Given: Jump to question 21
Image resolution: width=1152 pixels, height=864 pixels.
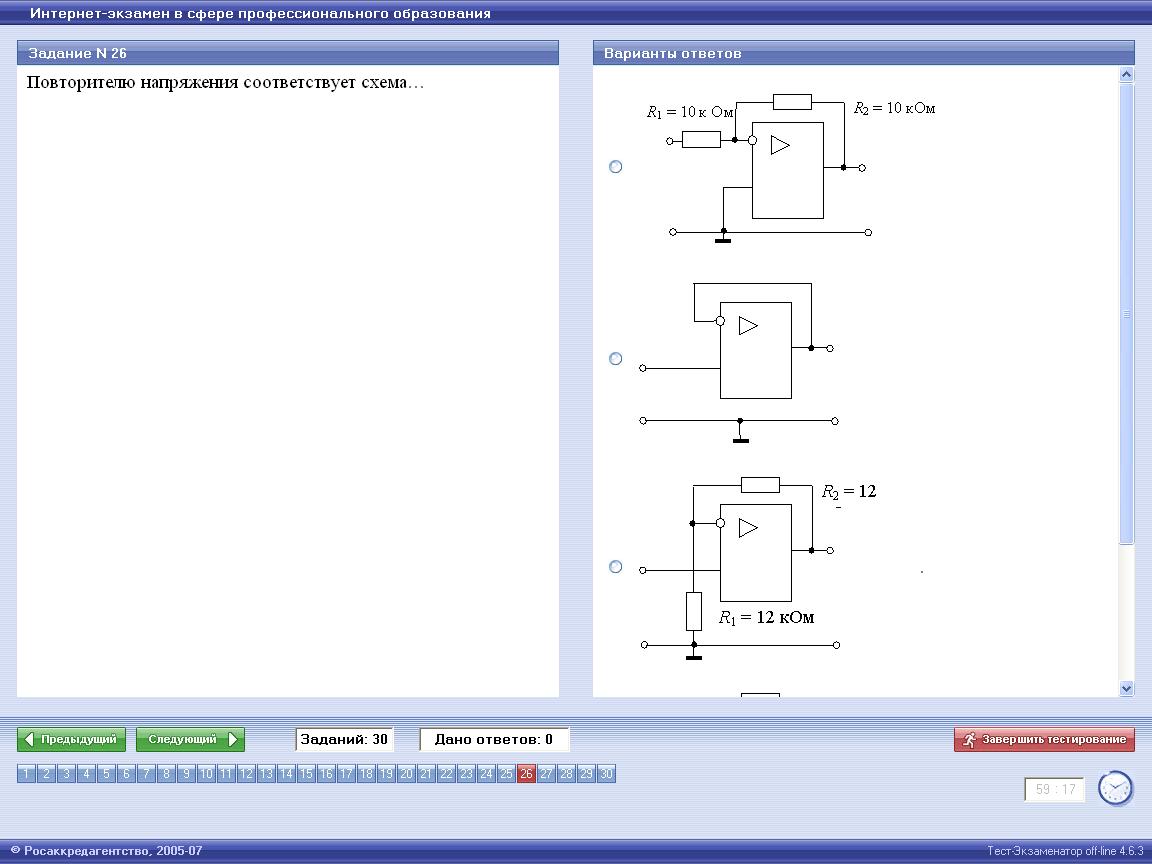Looking at the screenshot, I should pyautogui.click(x=426, y=774).
